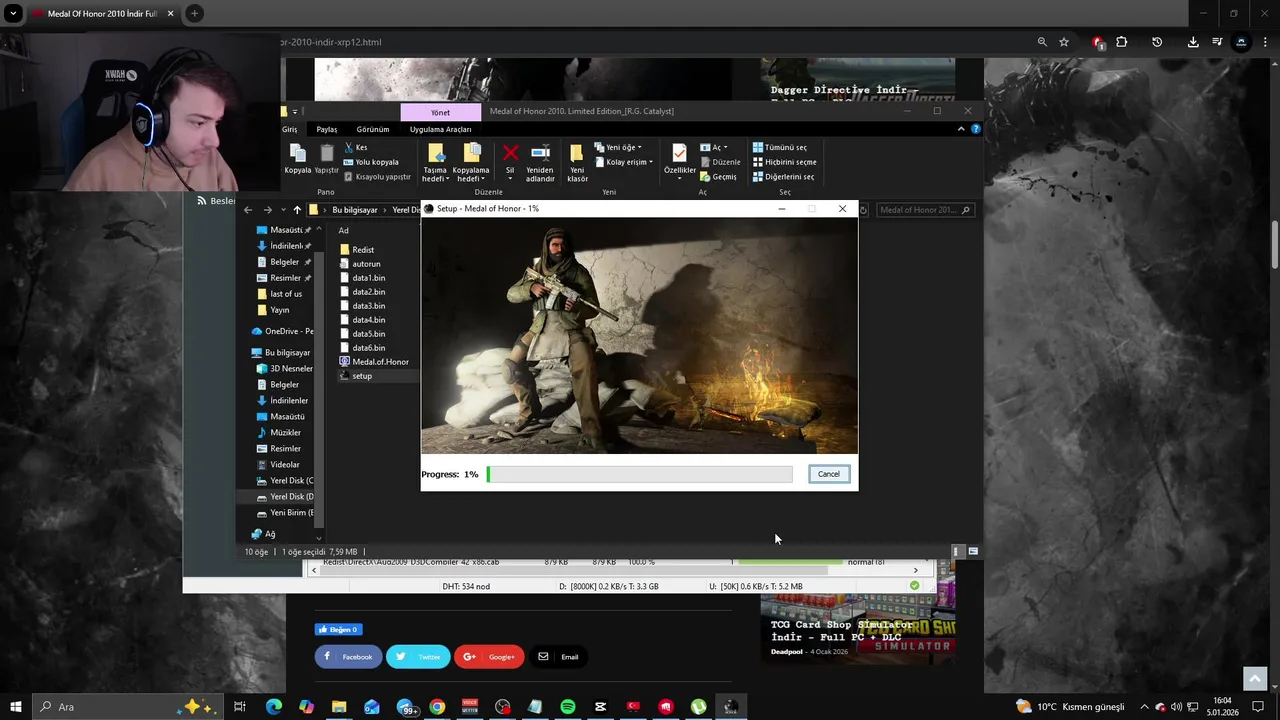Select the setup file in the list

tap(362, 376)
